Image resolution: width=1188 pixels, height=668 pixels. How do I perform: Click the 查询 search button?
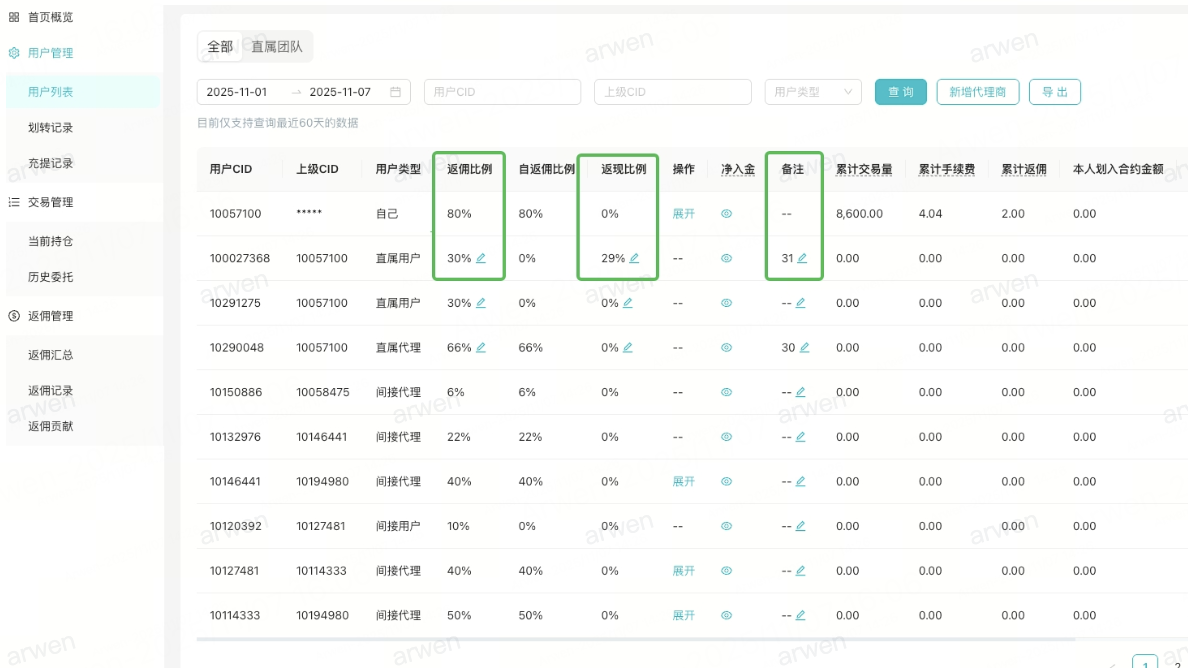coord(900,92)
